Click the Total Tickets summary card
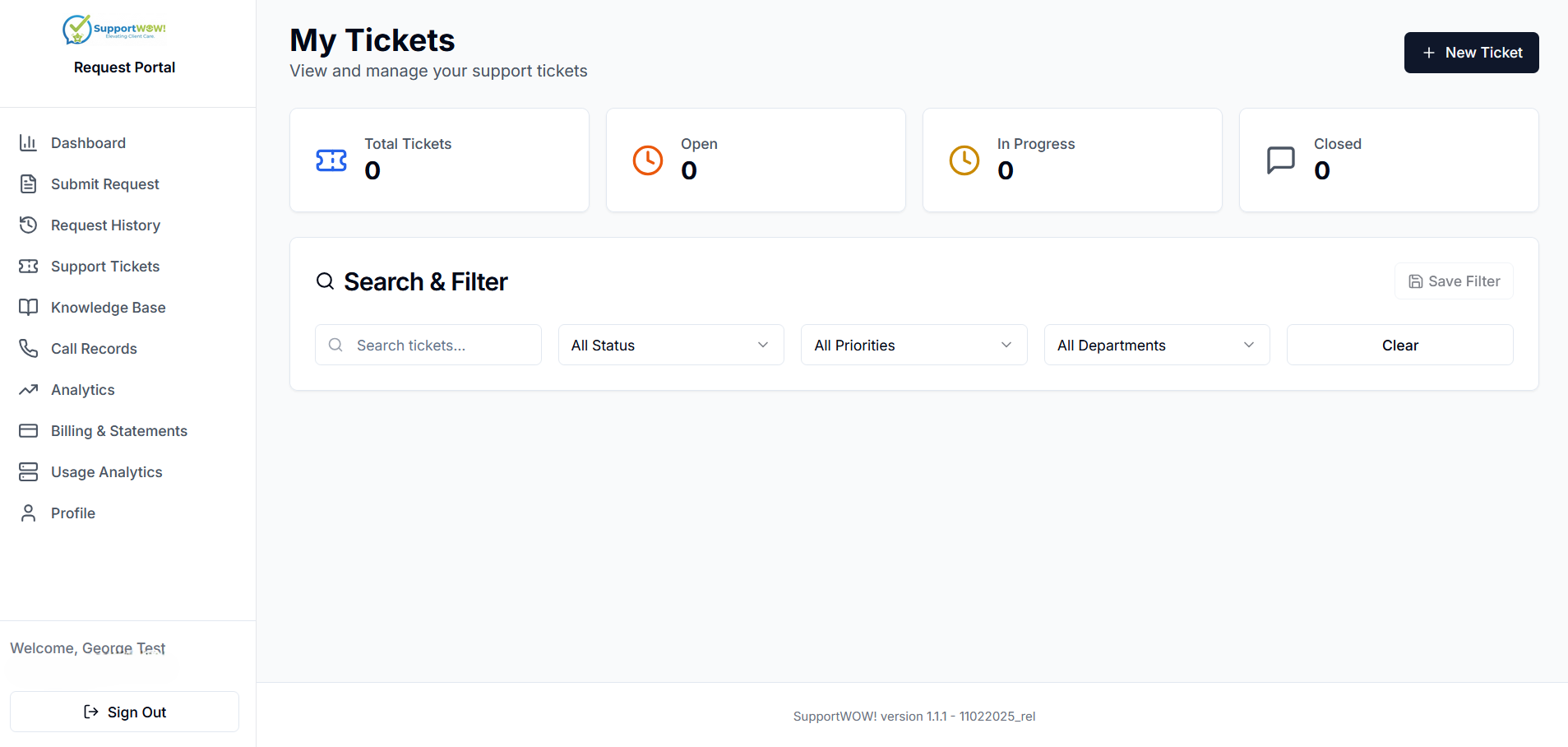Image resolution: width=1568 pixels, height=747 pixels. pyautogui.click(x=439, y=160)
